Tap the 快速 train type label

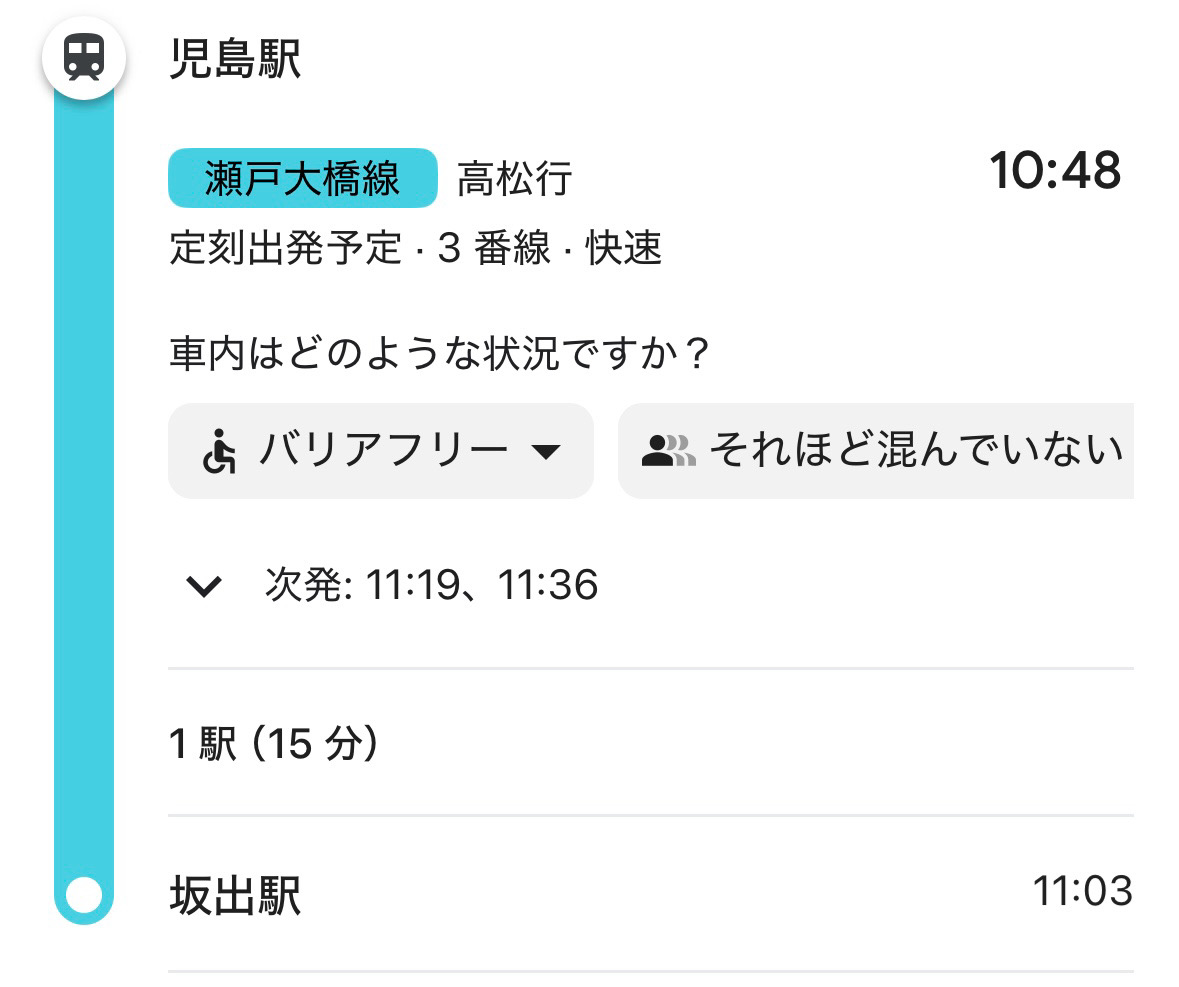[x=624, y=249]
